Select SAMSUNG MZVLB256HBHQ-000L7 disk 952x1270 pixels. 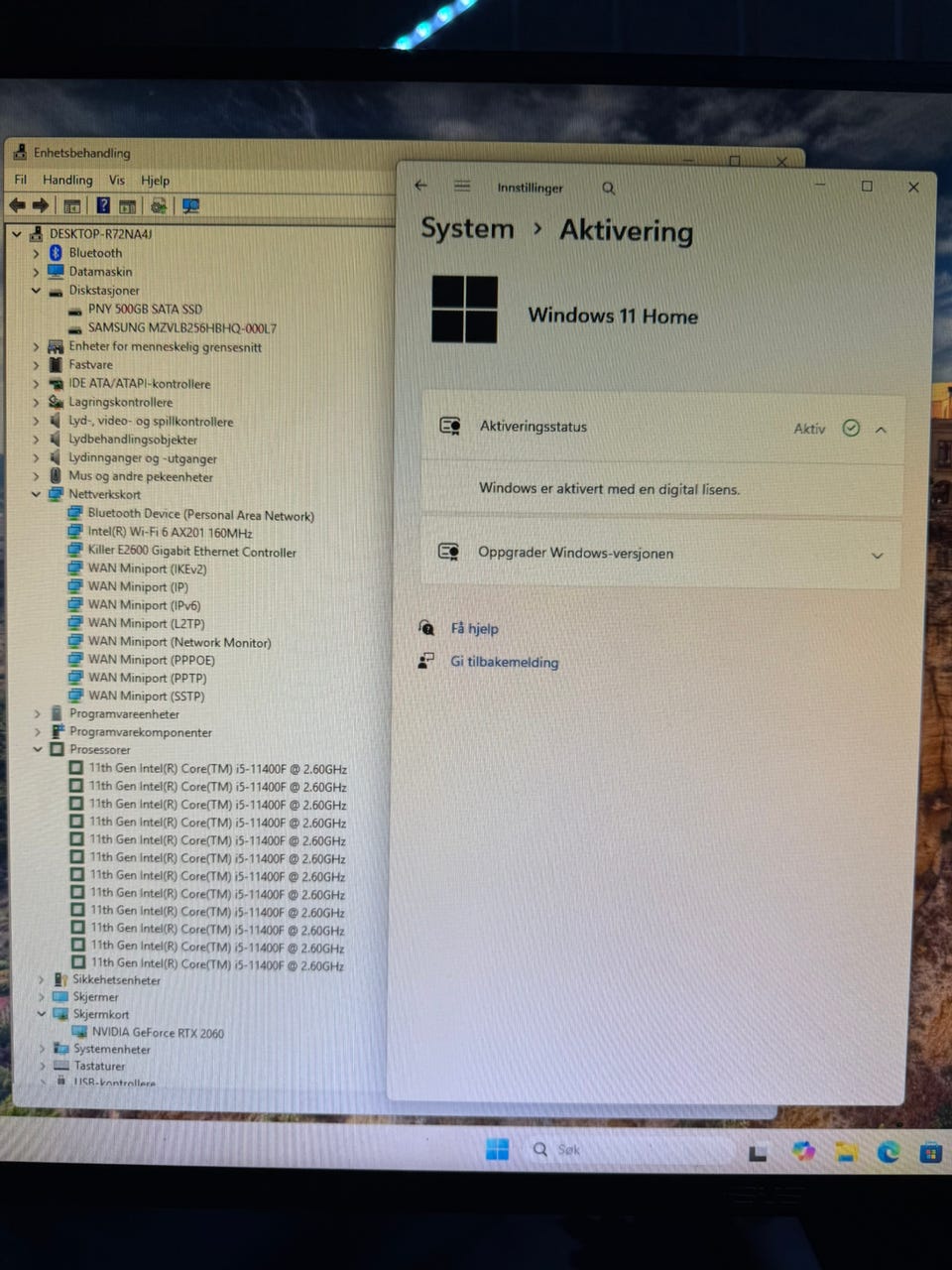(x=182, y=327)
